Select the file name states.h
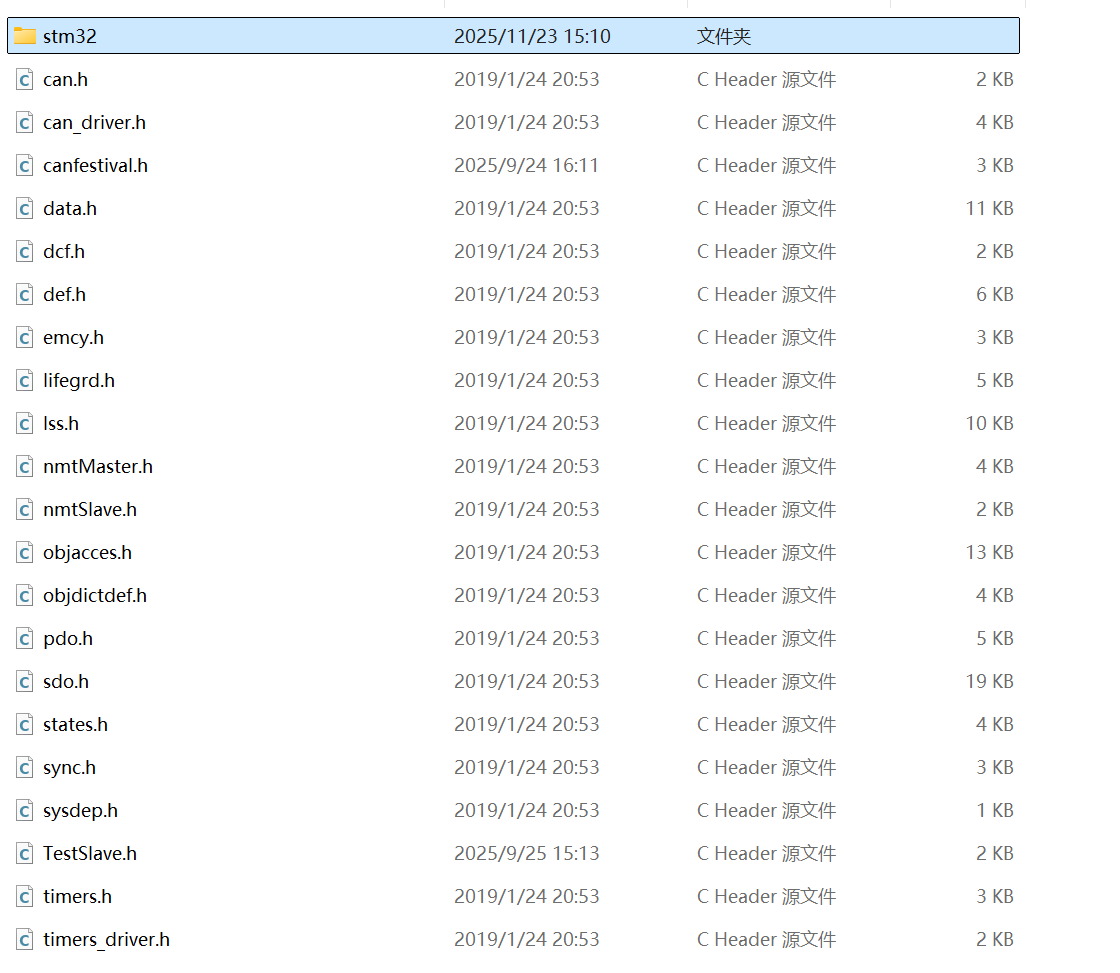Viewport: 1120px width, 973px height. 75,724
